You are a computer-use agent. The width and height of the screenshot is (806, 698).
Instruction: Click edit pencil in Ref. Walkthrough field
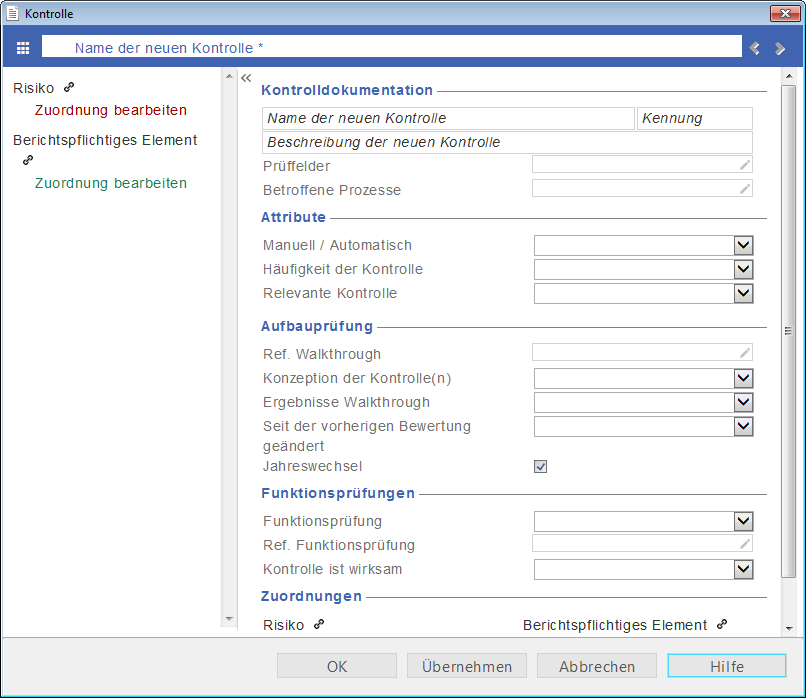[x=744, y=352]
